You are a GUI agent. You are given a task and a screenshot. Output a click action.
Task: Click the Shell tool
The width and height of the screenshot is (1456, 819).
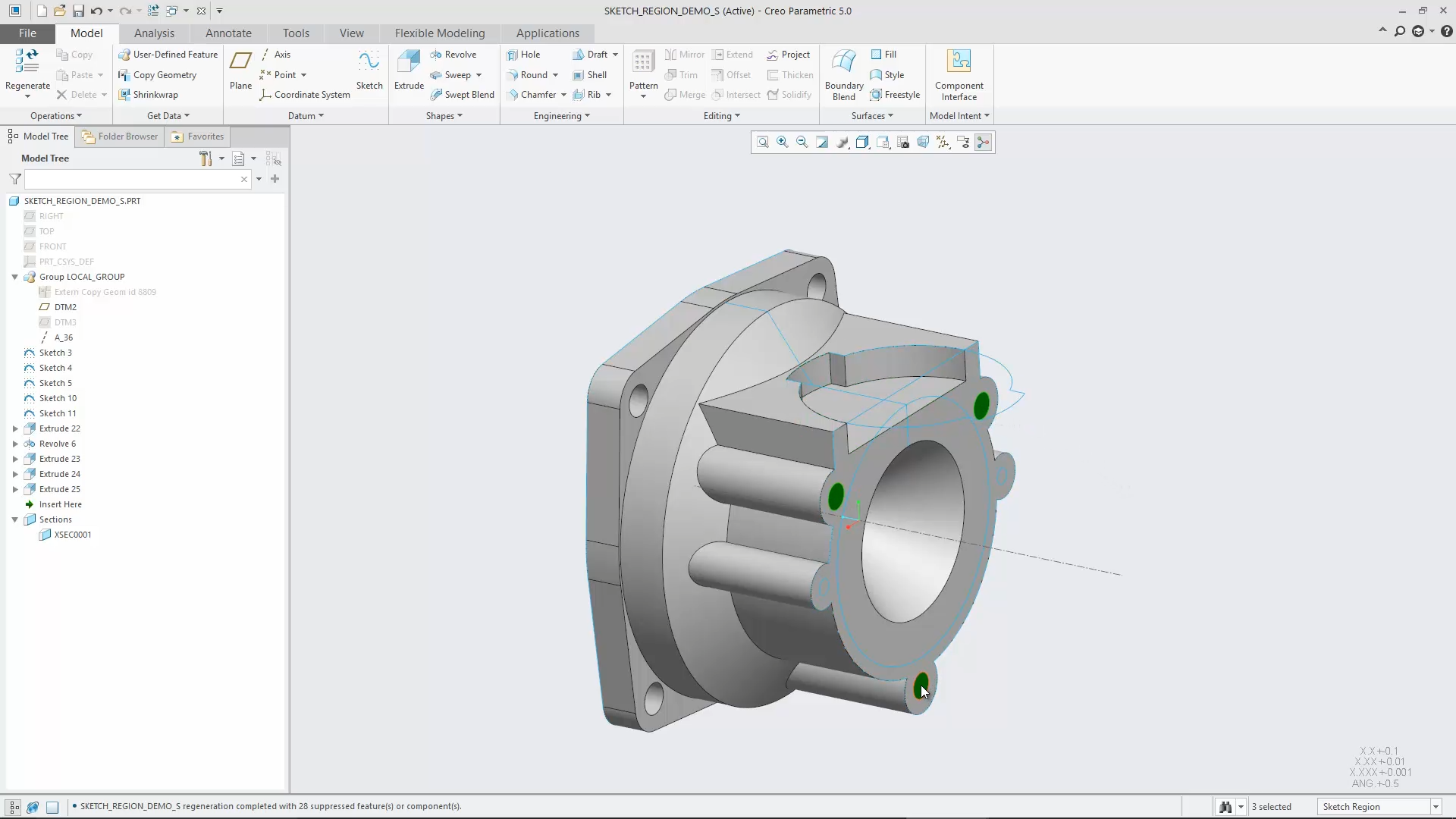(x=590, y=75)
